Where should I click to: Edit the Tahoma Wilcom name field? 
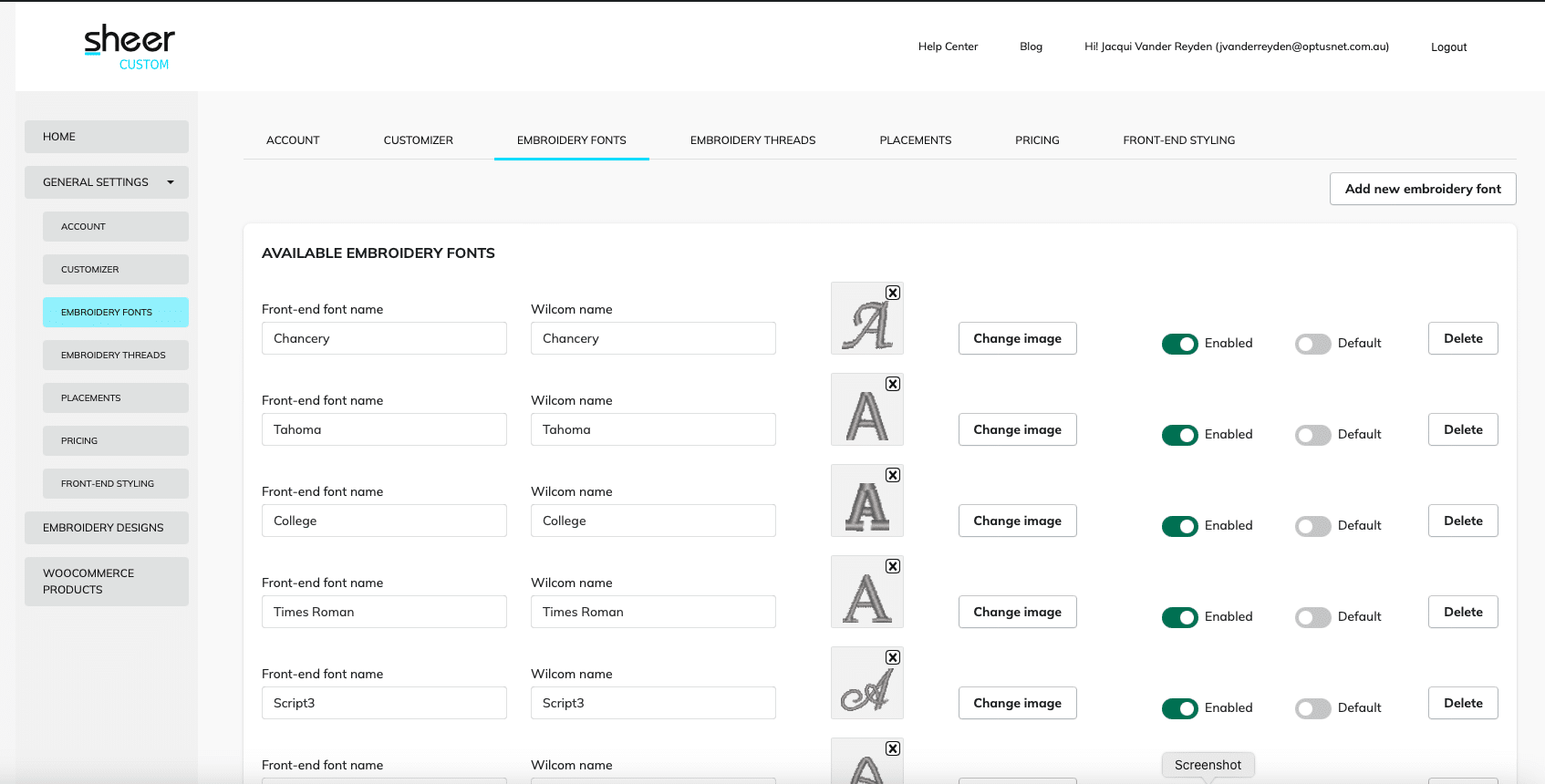tap(653, 429)
